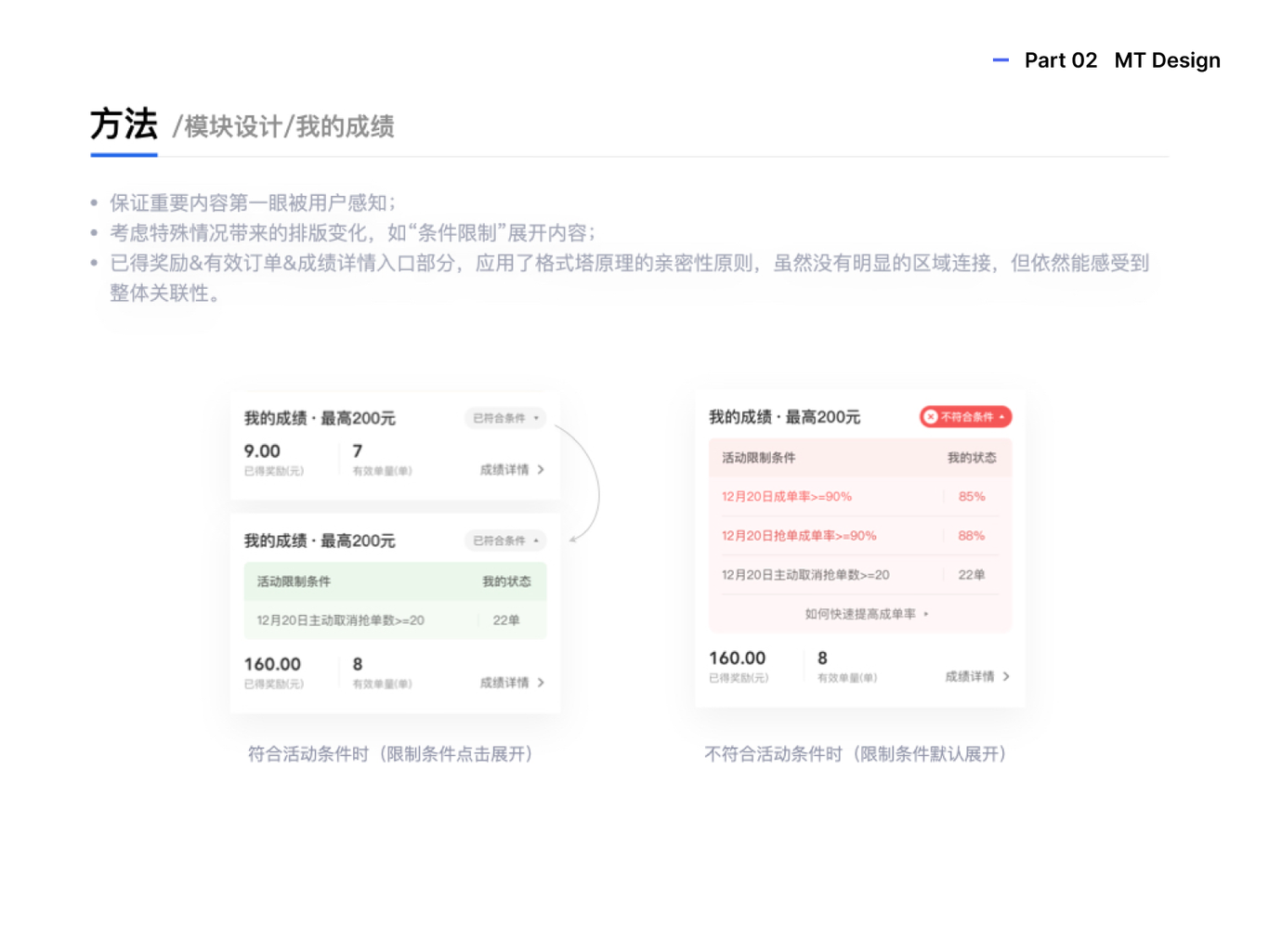
Task: Click 活动限制条件 header in the red table
Action: [759, 458]
